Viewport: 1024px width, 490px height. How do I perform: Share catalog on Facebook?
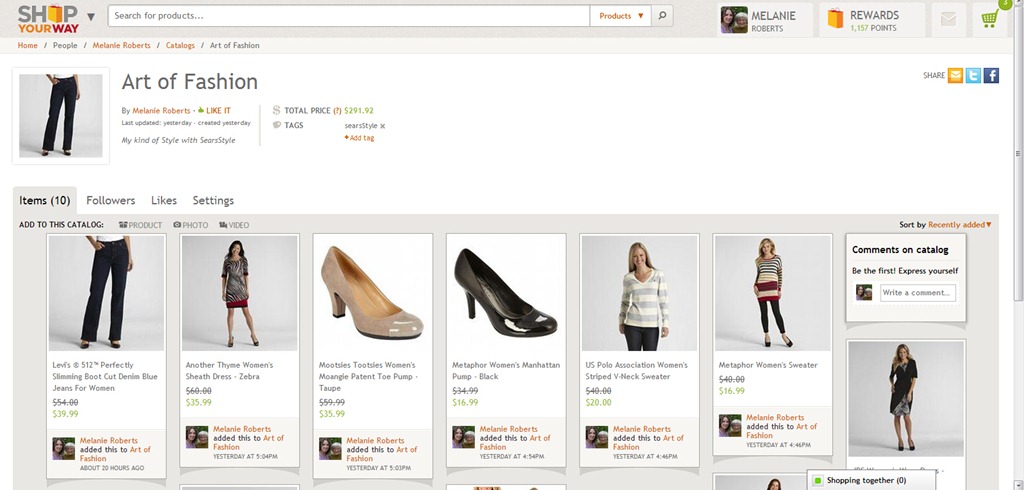pos(991,76)
